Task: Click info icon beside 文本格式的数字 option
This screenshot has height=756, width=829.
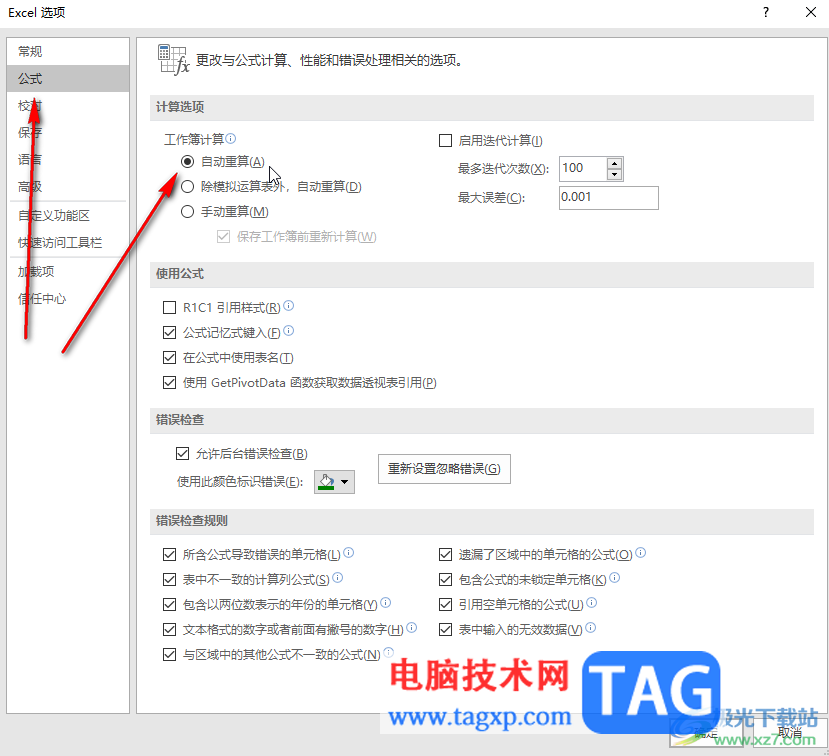Action: pyautogui.click(x=411, y=628)
